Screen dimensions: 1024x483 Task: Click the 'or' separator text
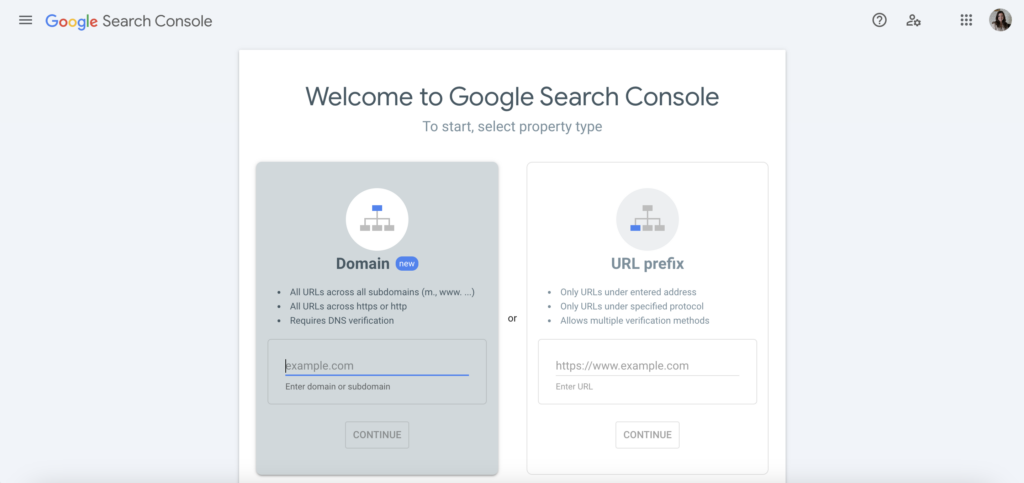512,319
